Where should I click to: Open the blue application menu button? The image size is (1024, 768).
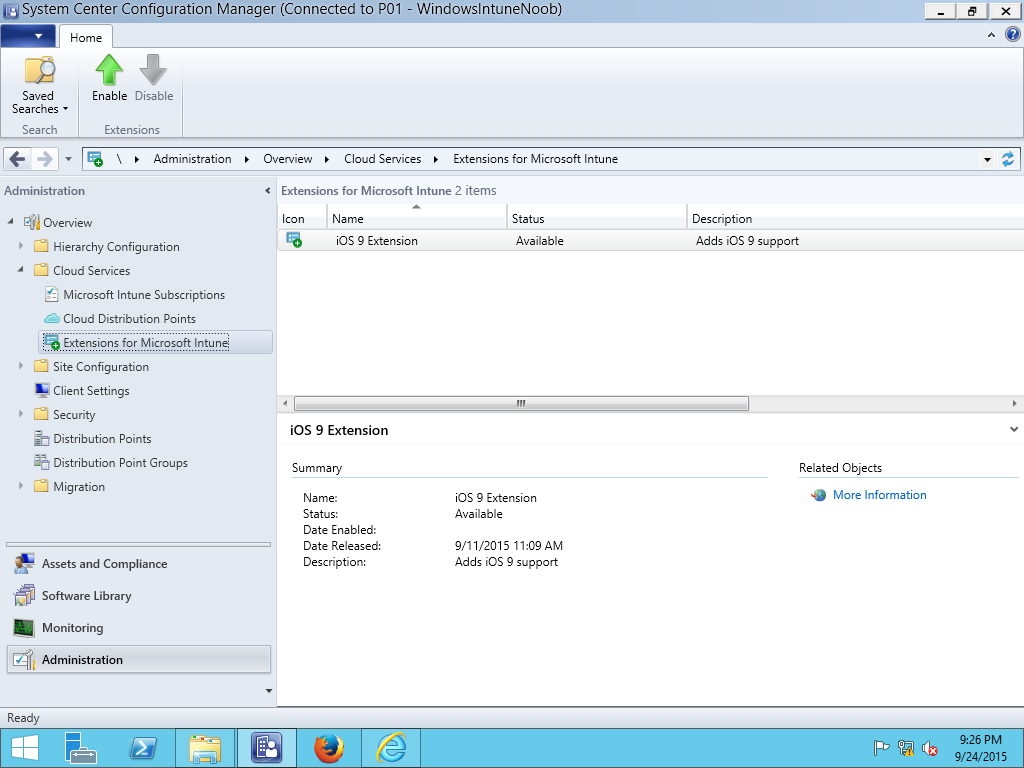click(x=28, y=36)
